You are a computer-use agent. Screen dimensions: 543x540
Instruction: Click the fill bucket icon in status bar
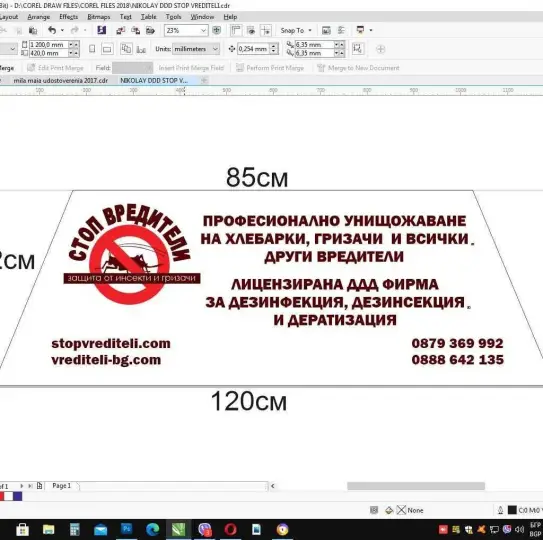click(x=389, y=510)
